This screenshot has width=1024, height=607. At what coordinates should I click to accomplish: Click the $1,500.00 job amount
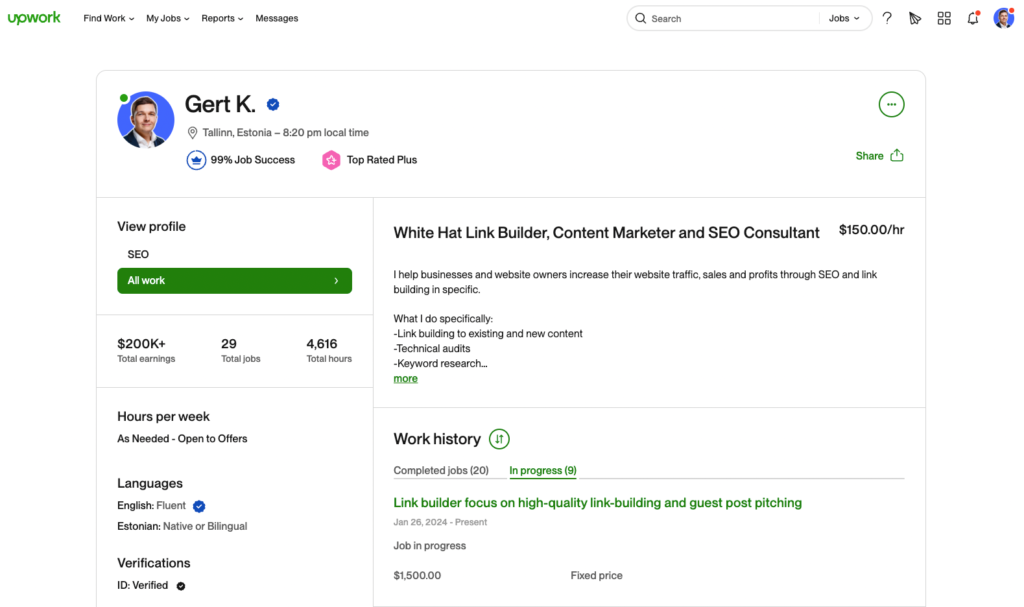click(x=417, y=576)
